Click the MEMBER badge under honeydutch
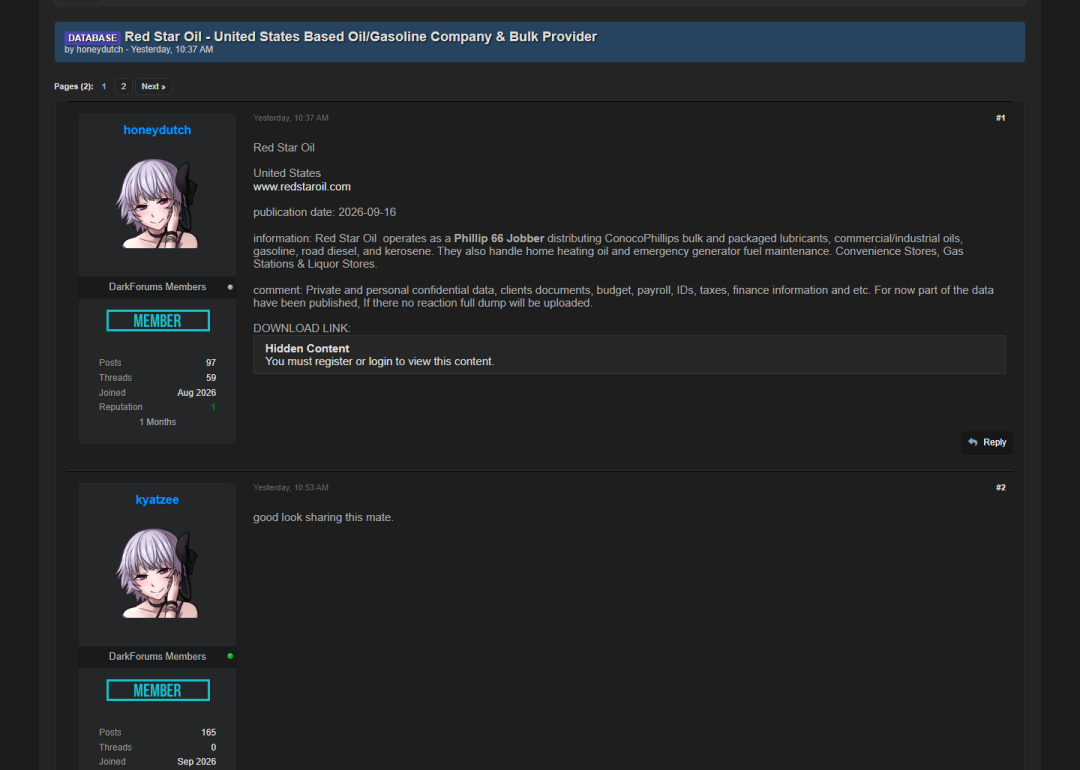Screen dimensions: 1080x770 click(x=158, y=321)
